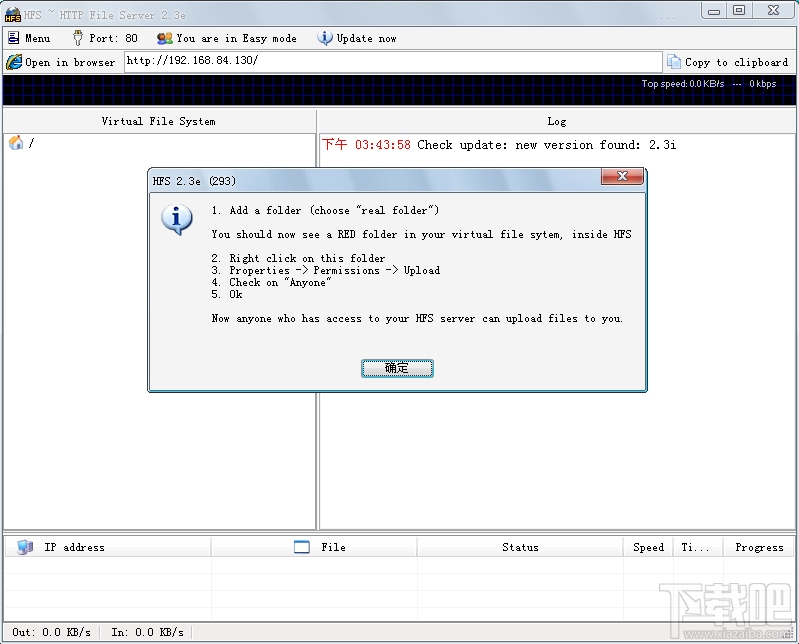This screenshot has height=644, width=799.
Task: Switch mode via 'You are in Easy mode'
Action: 226,38
